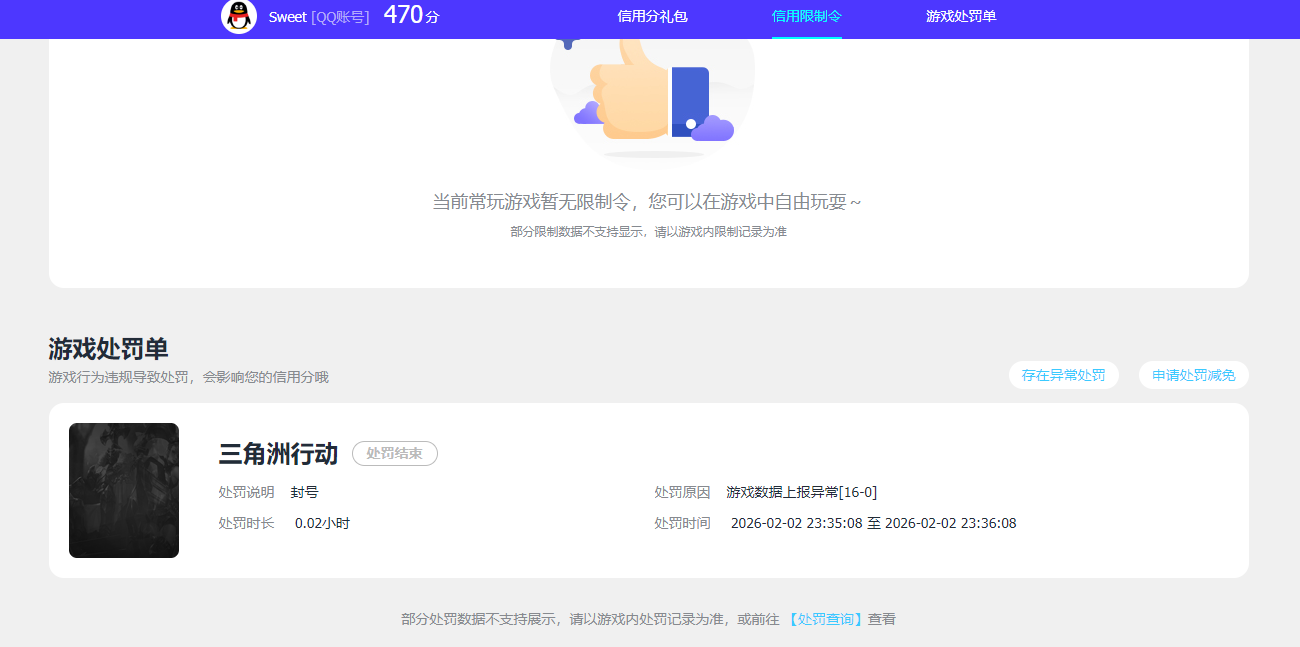Click the 存在异常处罚 button
1300x647 pixels.
point(1064,375)
